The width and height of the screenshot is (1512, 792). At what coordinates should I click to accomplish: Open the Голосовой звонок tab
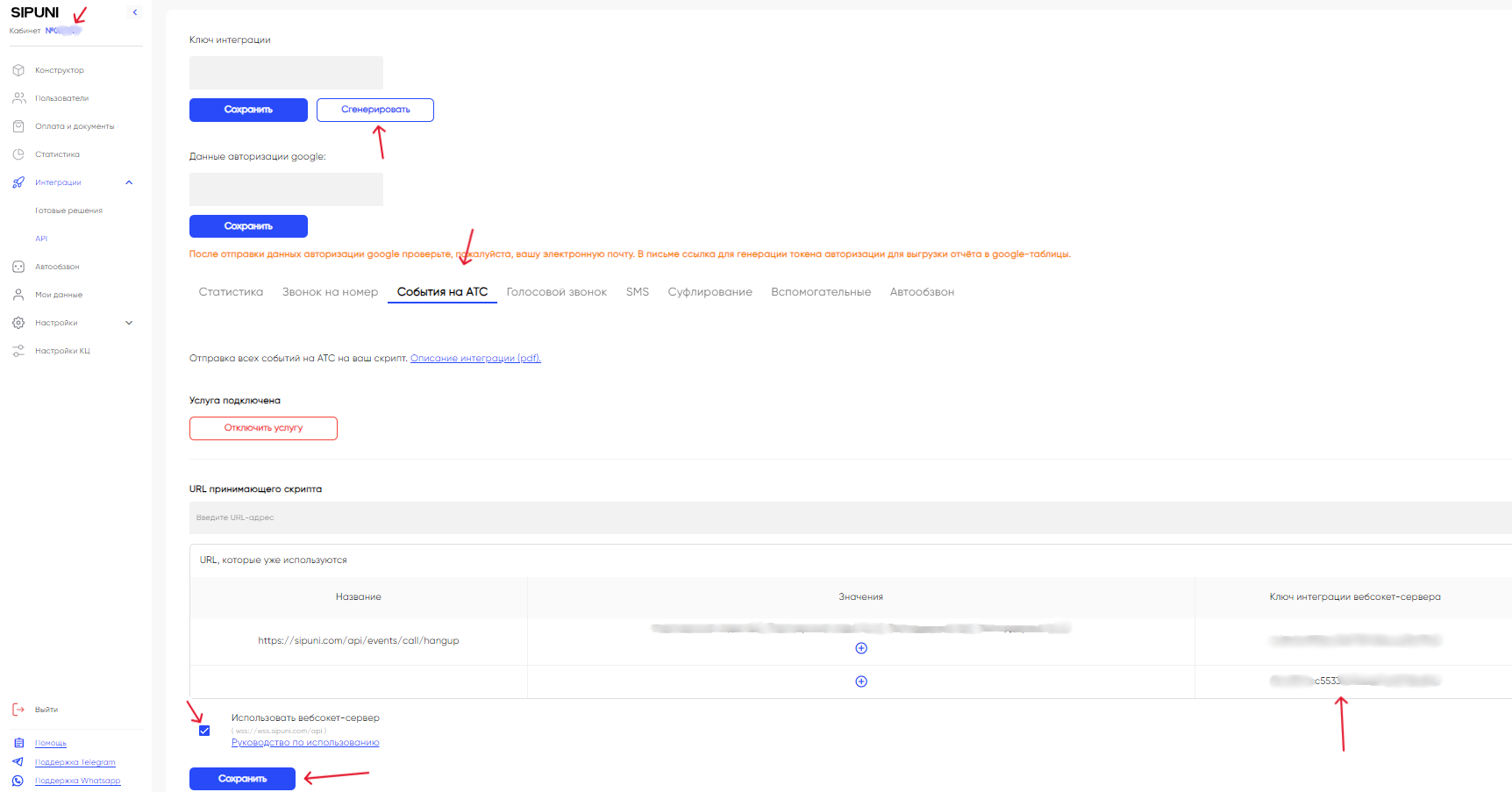[x=557, y=292]
